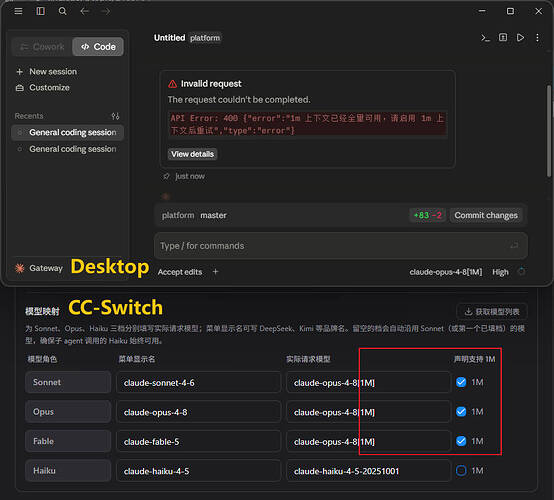Uncheck the 1M checkbox for Sonnet
The image size is (554, 500).
coord(461,382)
